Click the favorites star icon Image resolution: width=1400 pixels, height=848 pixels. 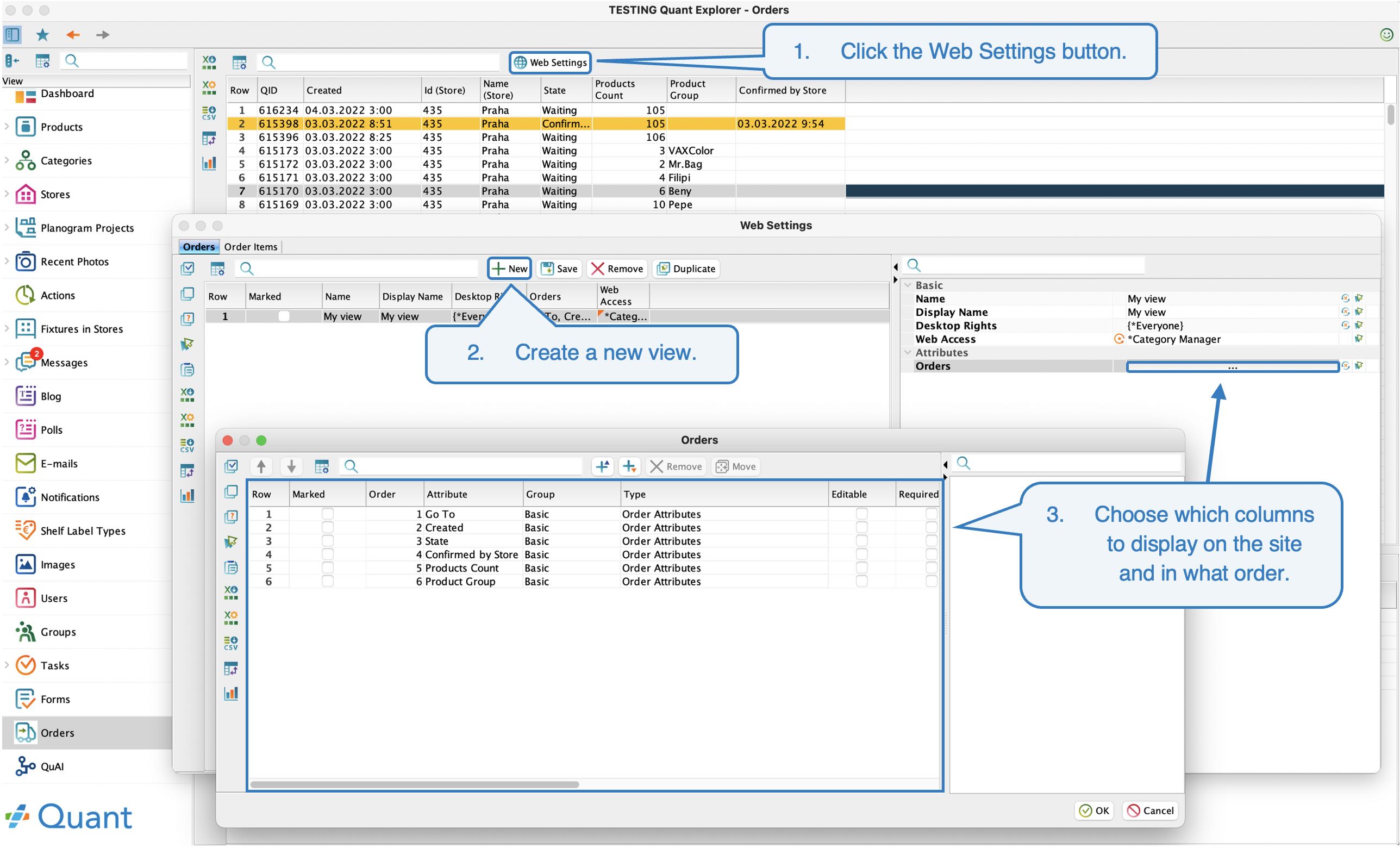pos(42,35)
